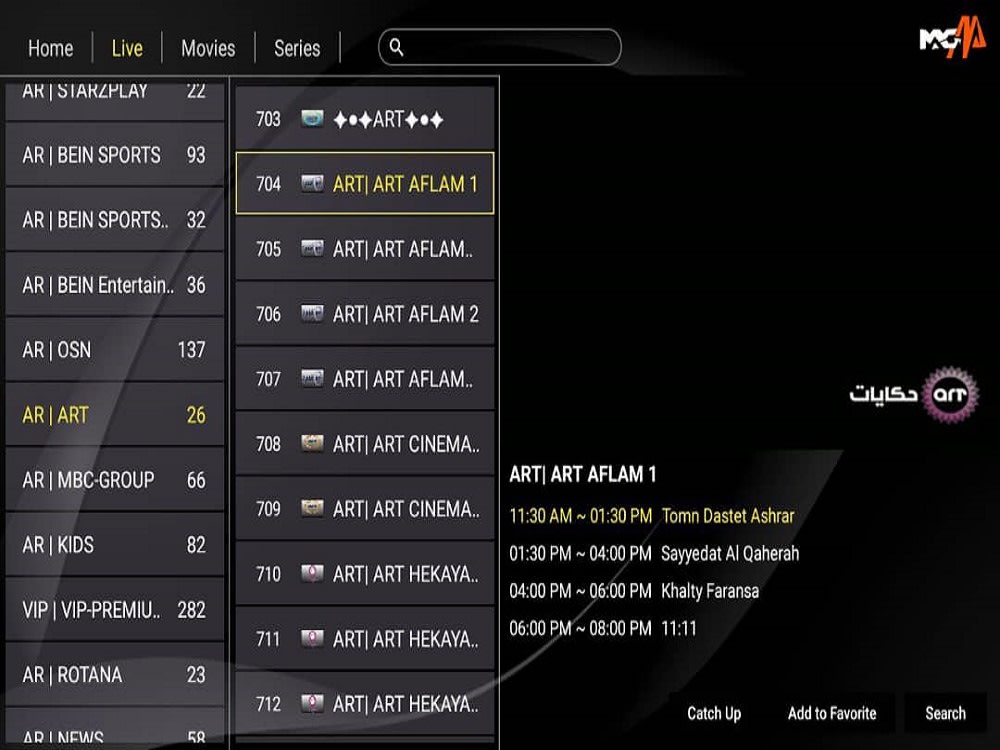
Task: Select the AR | OSN category
Action: (x=114, y=350)
